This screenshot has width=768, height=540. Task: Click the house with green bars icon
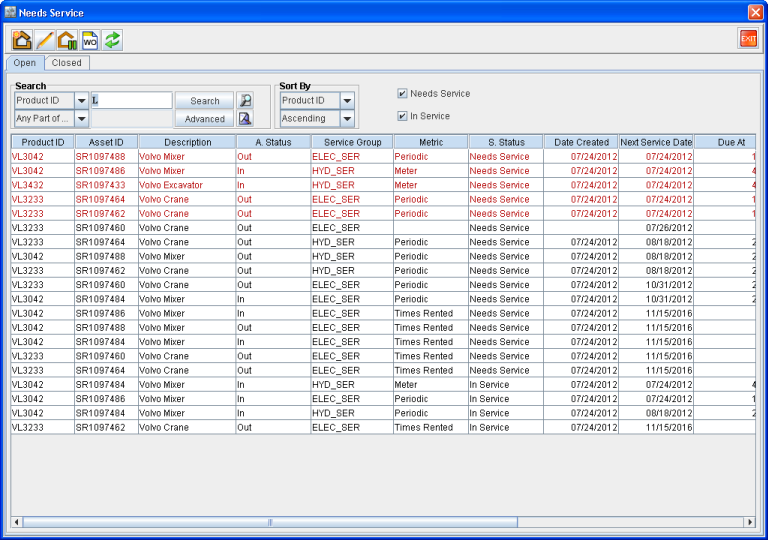(x=67, y=40)
